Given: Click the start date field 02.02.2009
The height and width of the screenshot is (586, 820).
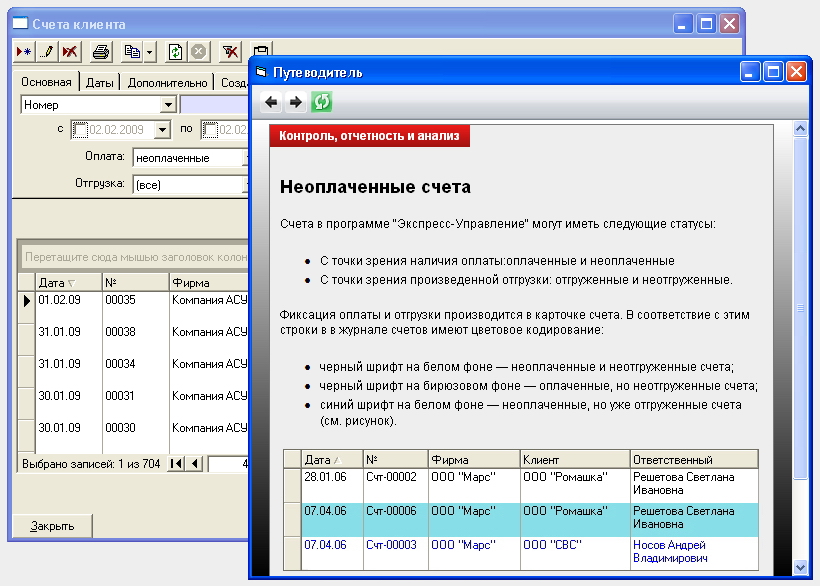Looking at the screenshot, I should click(121, 130).
